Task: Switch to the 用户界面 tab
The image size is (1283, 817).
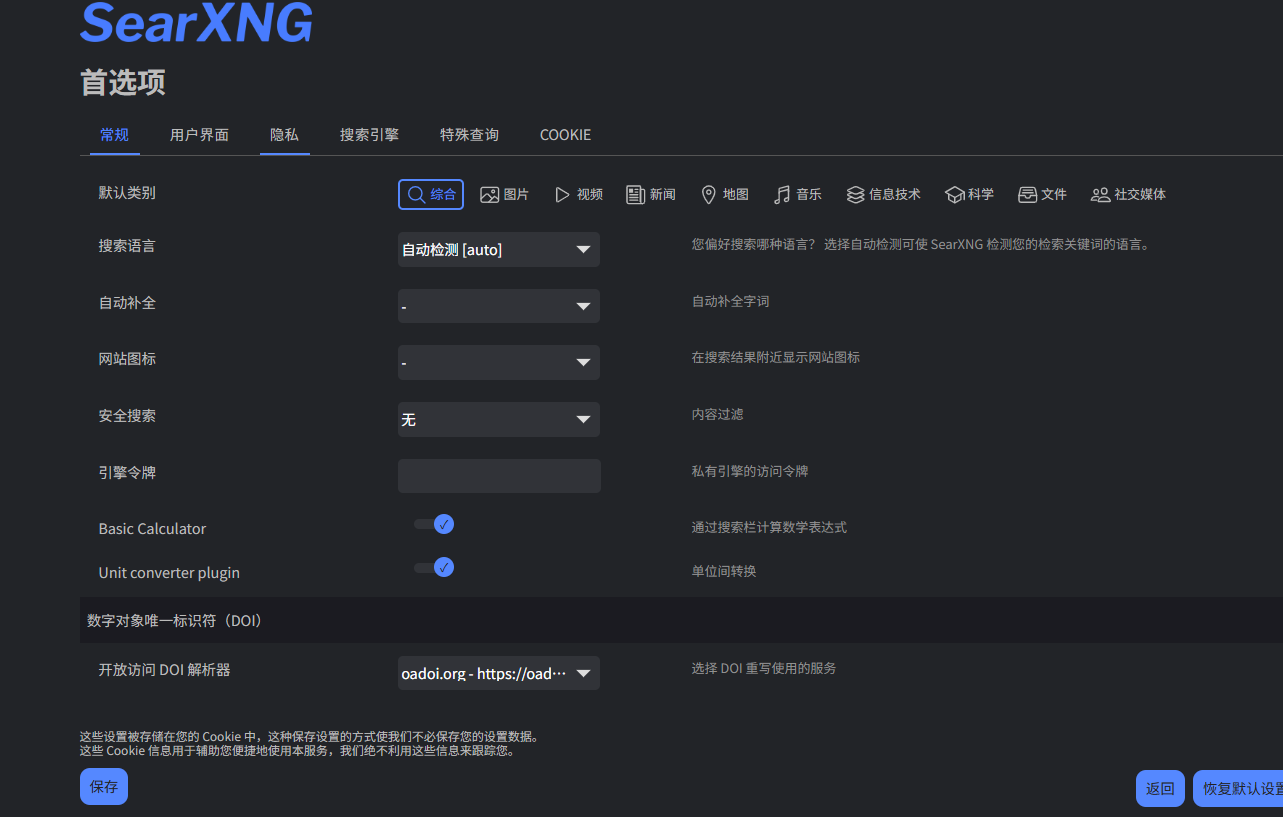Action: (200, 135)
